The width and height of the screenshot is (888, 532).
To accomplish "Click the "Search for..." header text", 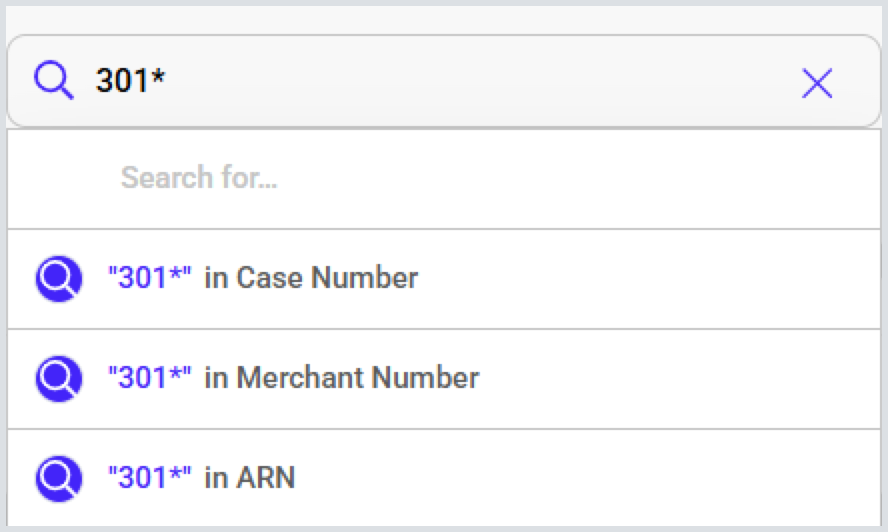I will [199, 178].
